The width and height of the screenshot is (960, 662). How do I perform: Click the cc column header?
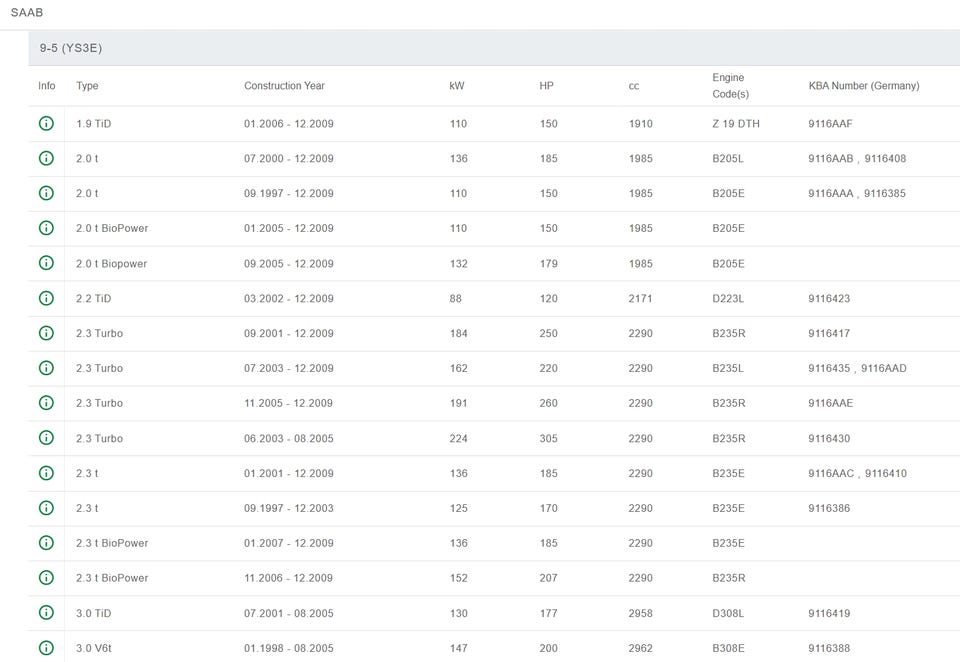pyautogui.click(x=634, y=86)
